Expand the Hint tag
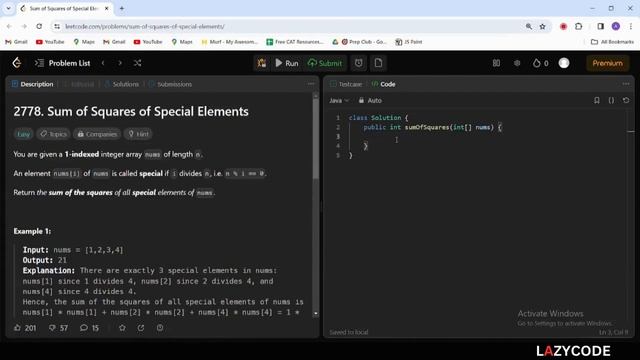This screenshot has width=640, height=360. tap(138, 134)
